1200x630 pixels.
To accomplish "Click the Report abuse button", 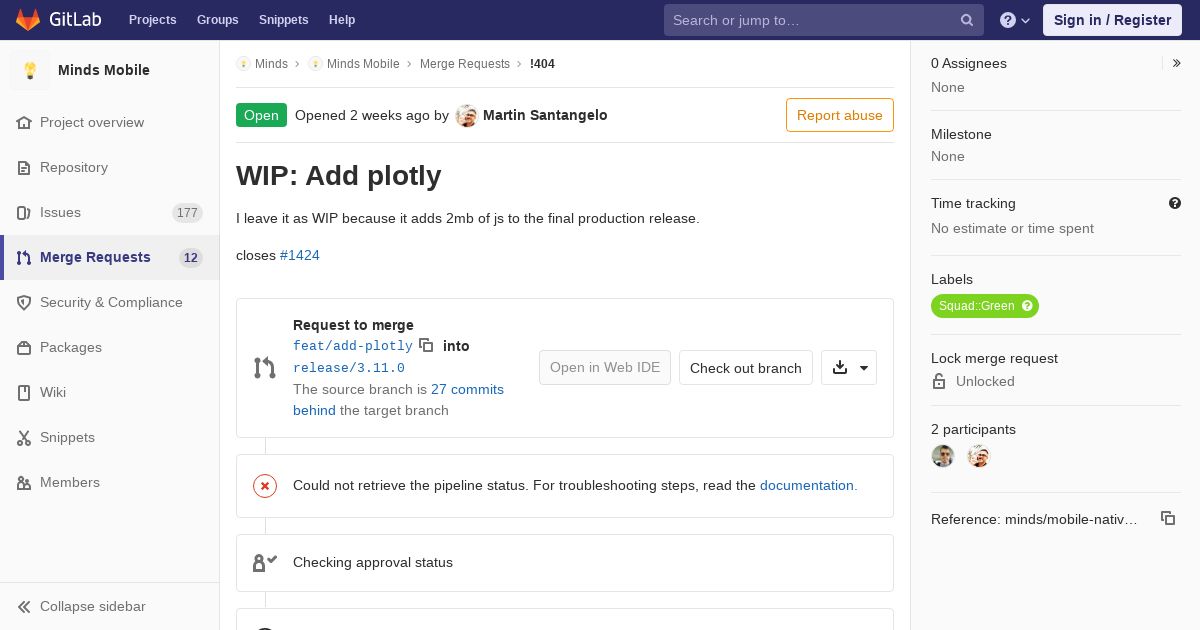I will (840, 115).
